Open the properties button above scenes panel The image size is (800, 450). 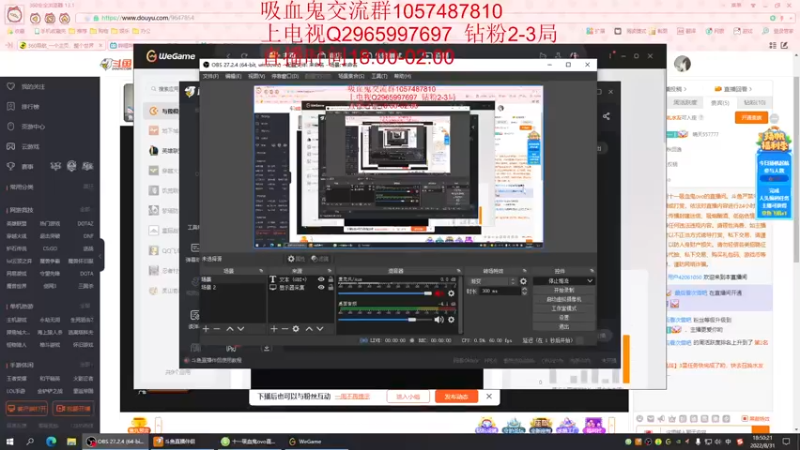(x=296, y=259)
